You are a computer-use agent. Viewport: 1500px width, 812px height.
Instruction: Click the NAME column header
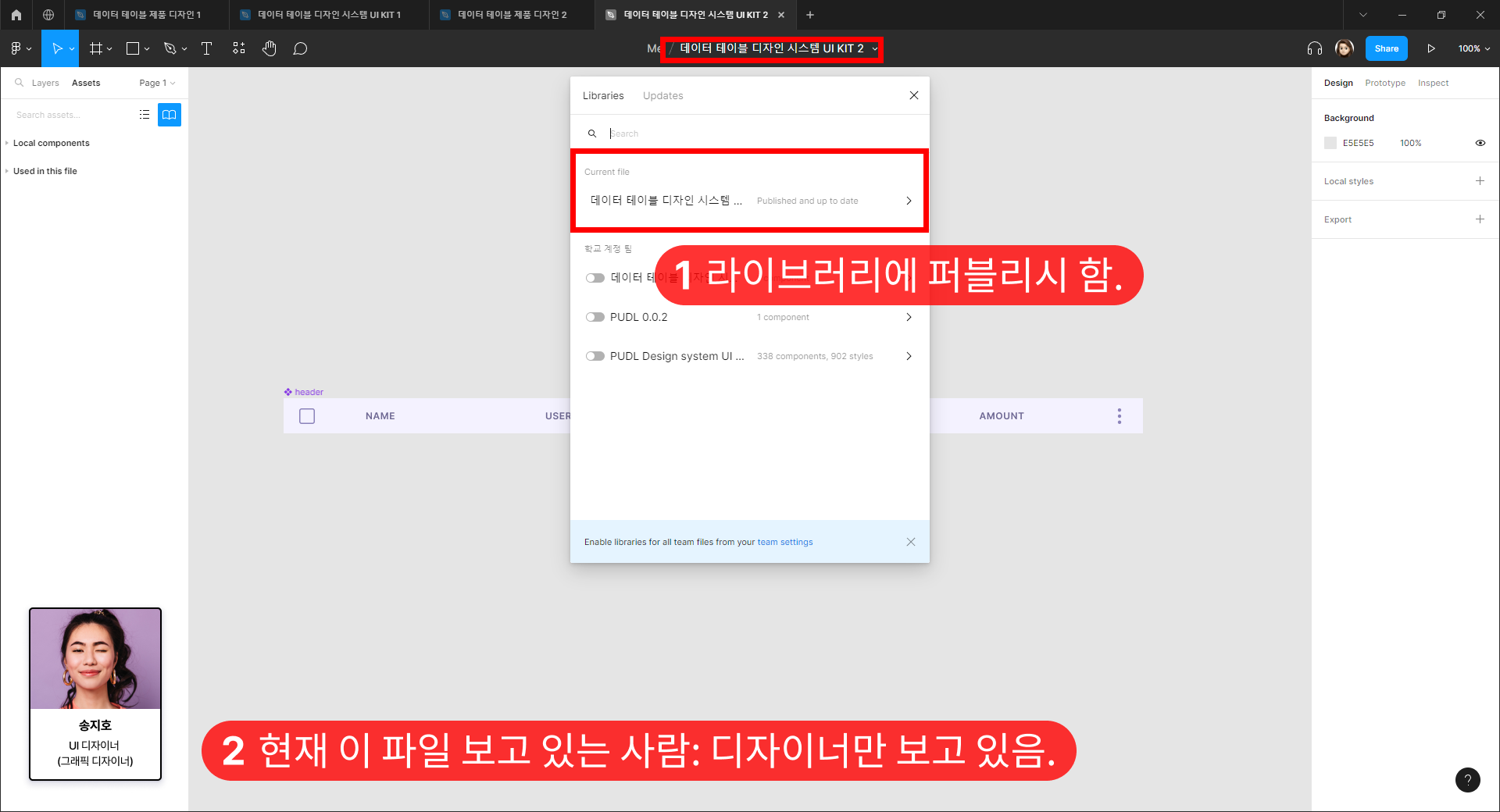[380, 416]
